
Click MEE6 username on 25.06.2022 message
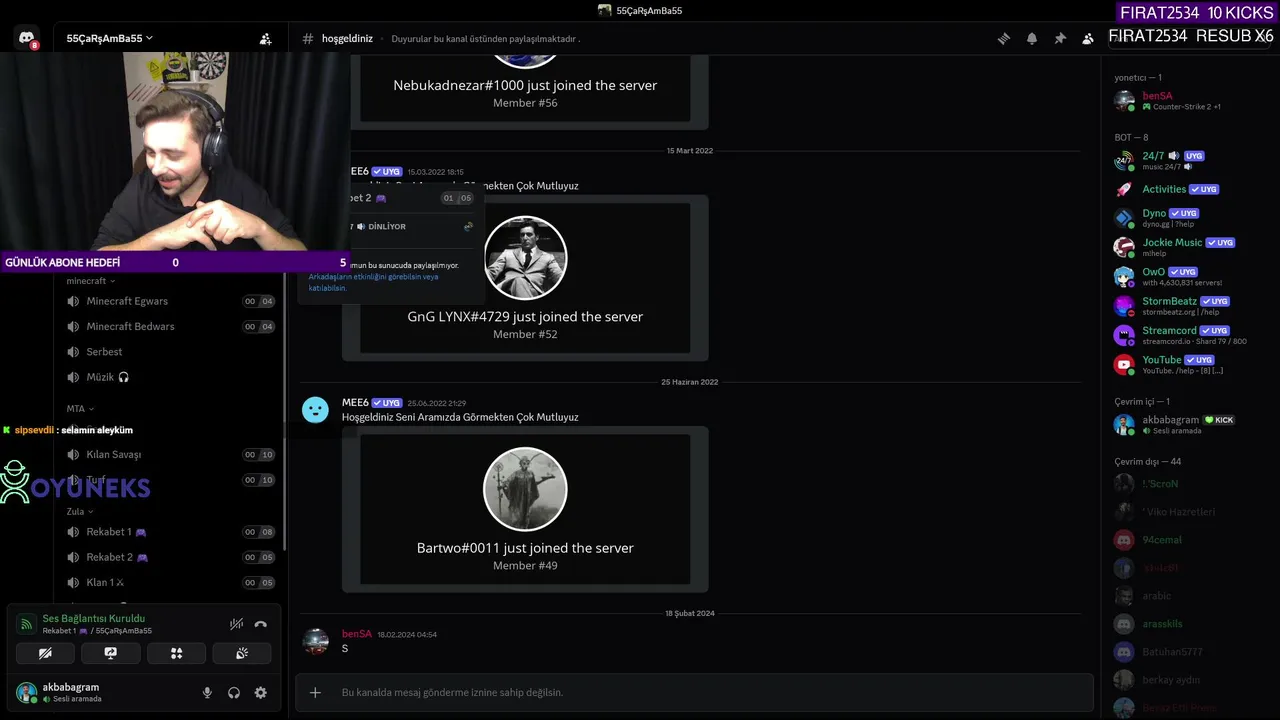pos(355,403)
